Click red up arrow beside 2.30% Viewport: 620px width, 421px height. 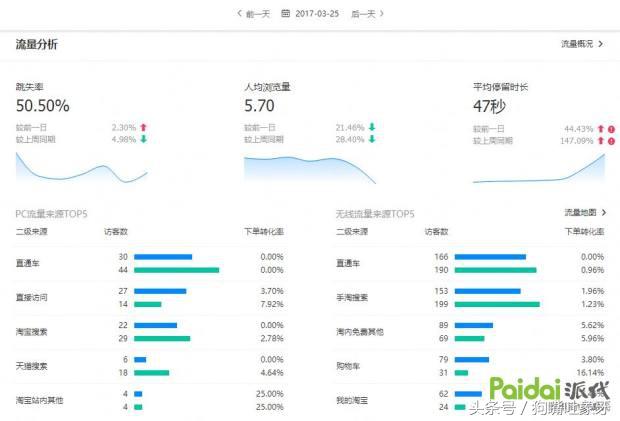click(x=144, y=127)
